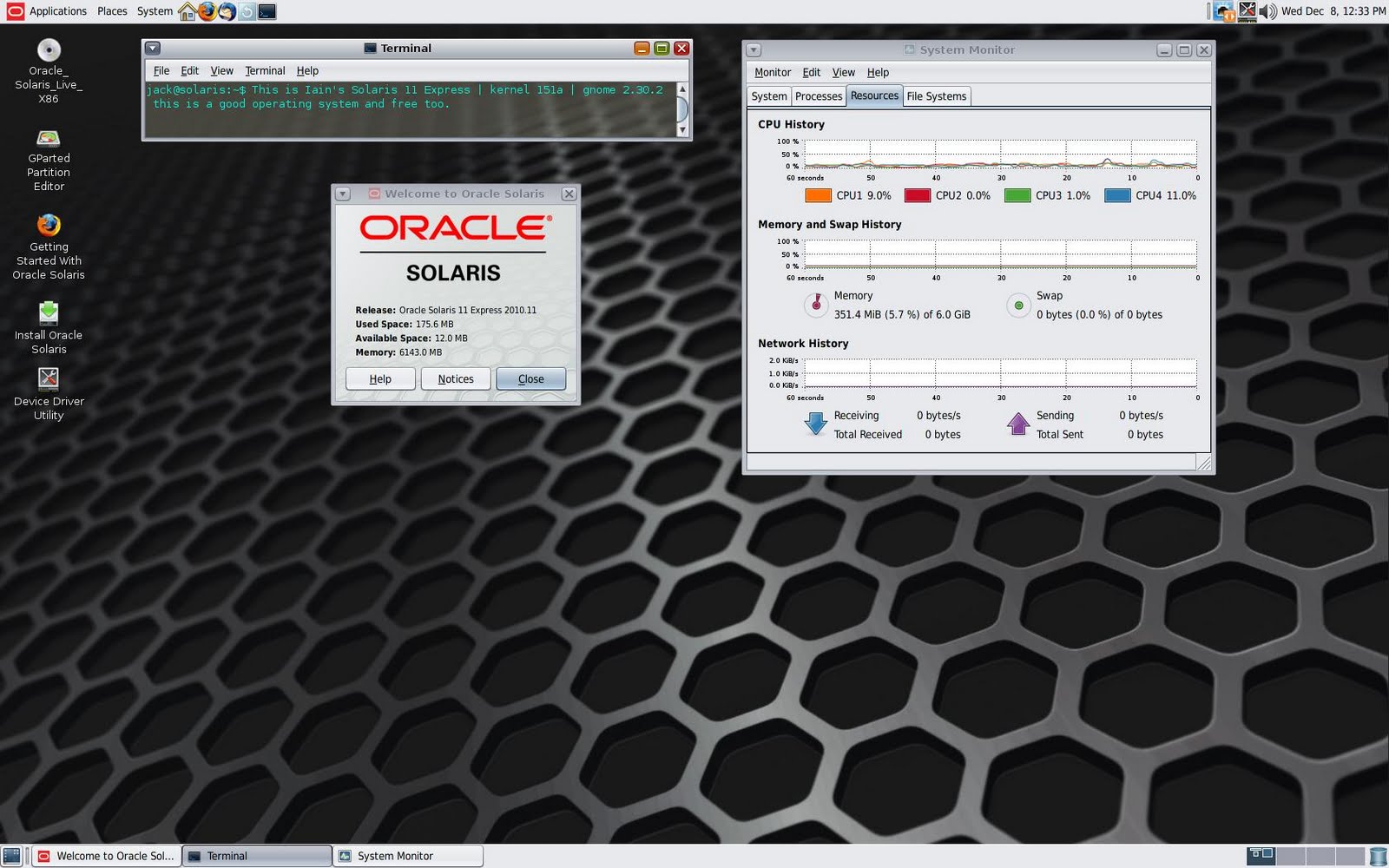Viewport: 1389px width, 868px height.
Task: Switch to the Processes tab
Action: point(819,96)
